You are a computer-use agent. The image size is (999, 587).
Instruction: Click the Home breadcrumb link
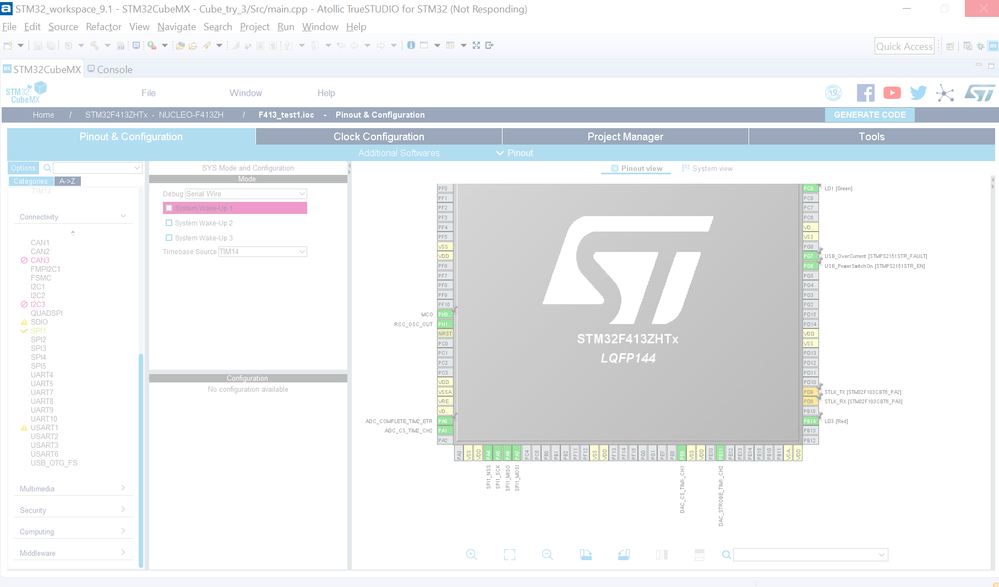tap(43, 115)
